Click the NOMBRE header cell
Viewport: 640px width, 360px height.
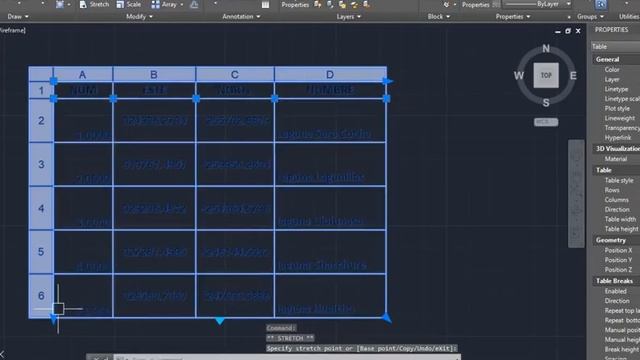[x=330, y=90]
